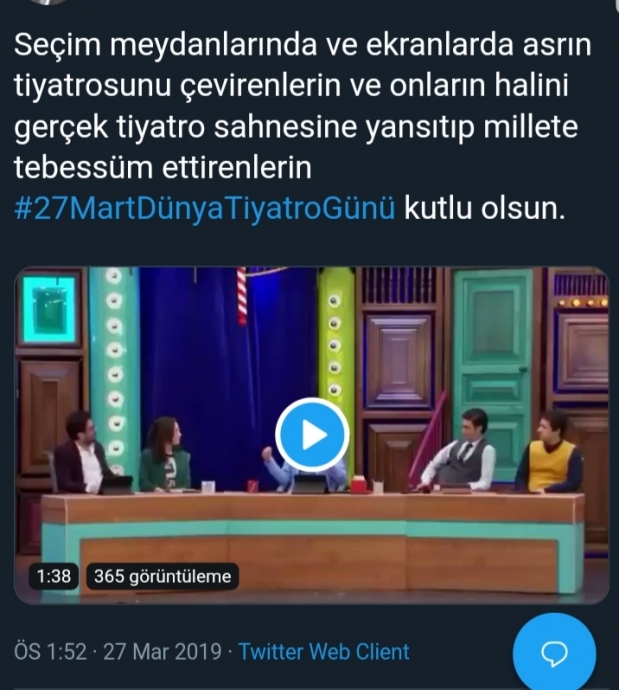Click the "kutlu olsun." text after the hashtag

coord(484,209)
